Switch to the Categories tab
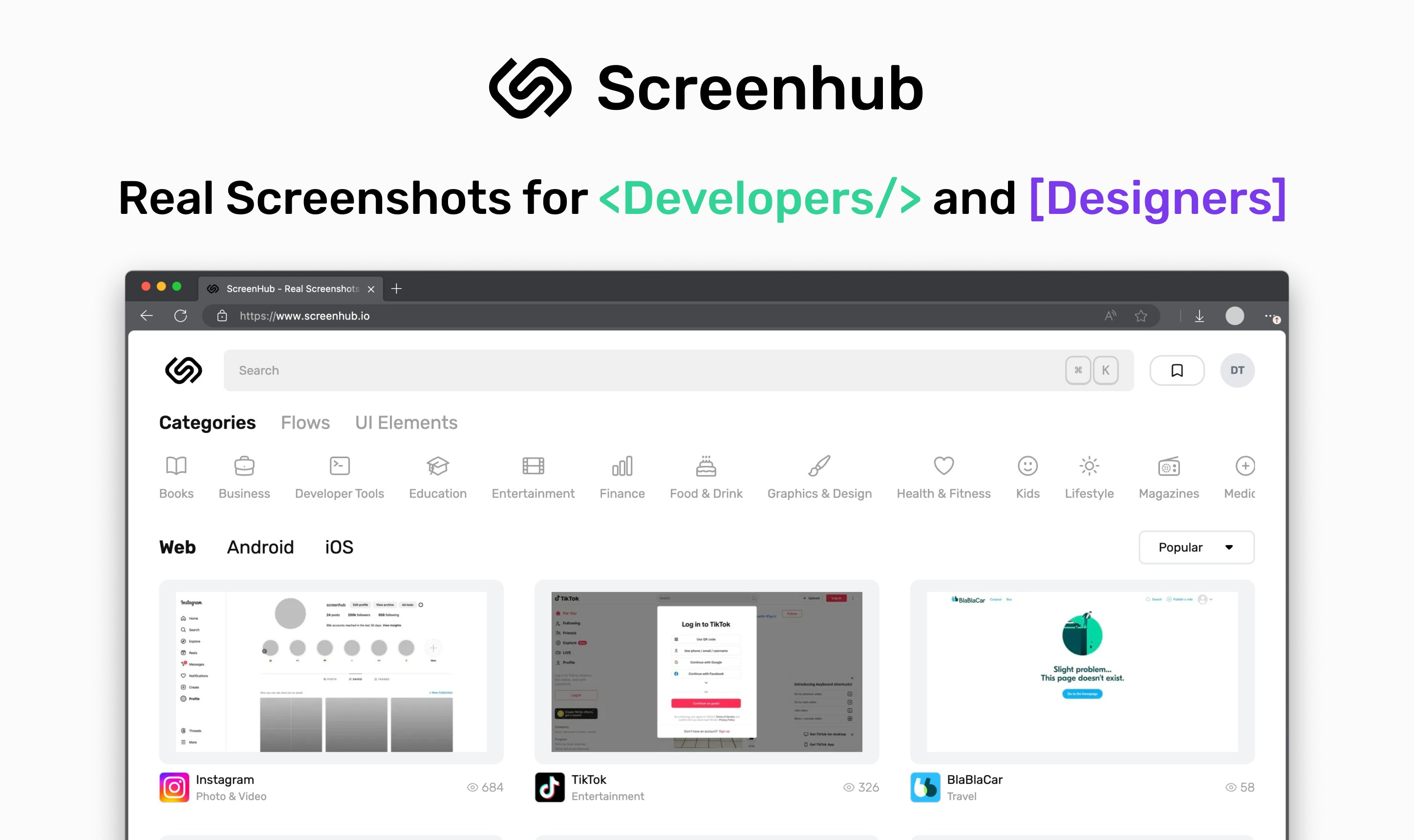 (207, 423)
